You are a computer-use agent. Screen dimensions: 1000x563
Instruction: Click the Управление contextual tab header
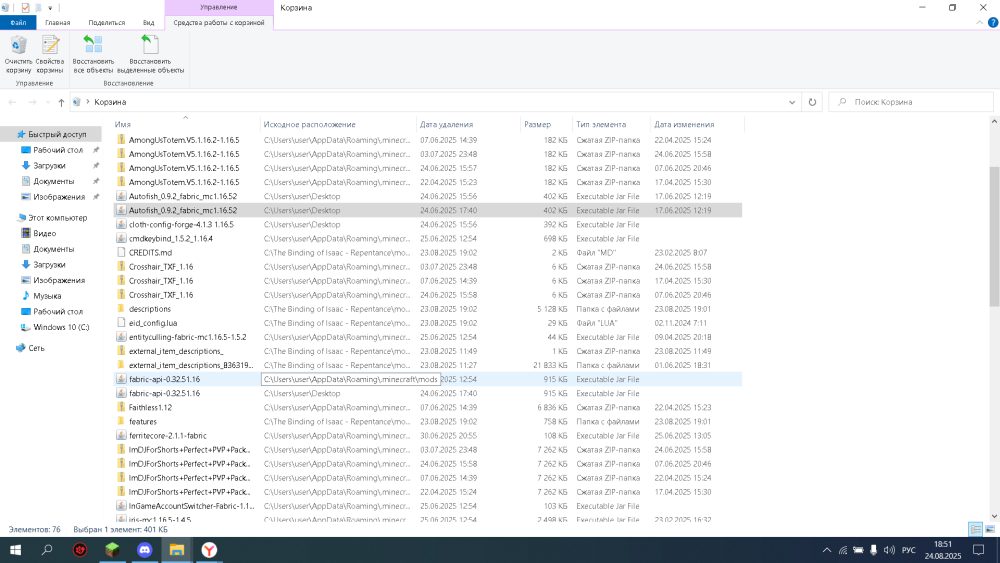tap(219, 7)
